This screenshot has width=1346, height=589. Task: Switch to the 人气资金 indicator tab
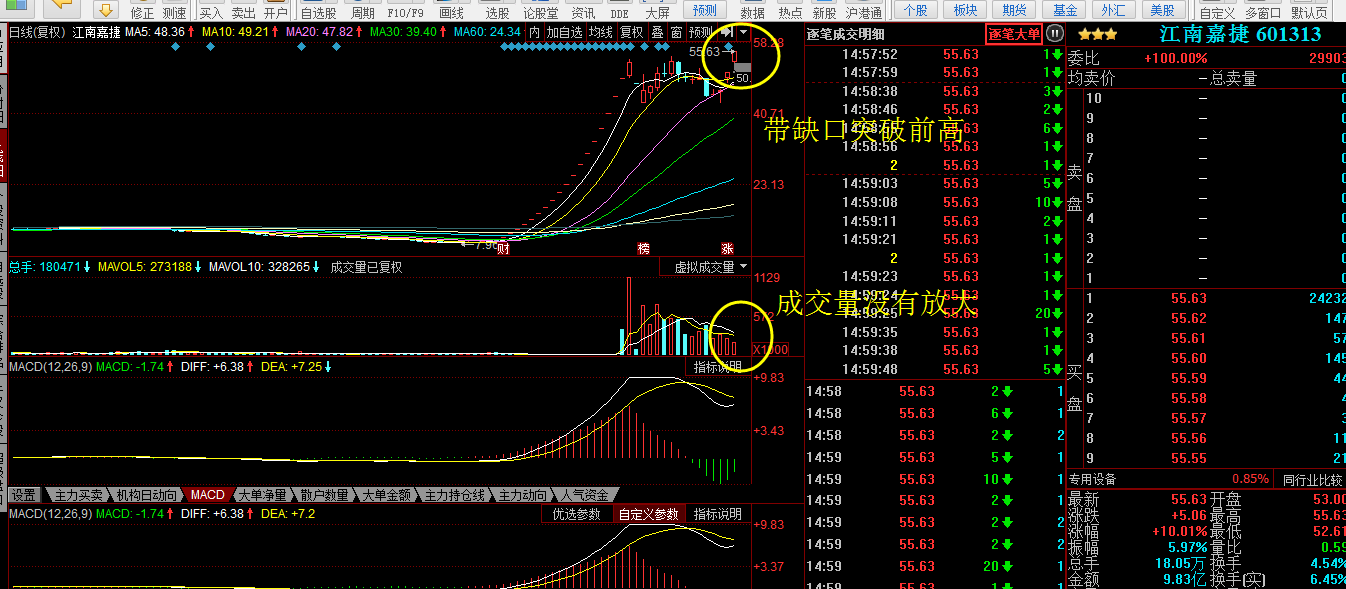pos(584,495)
